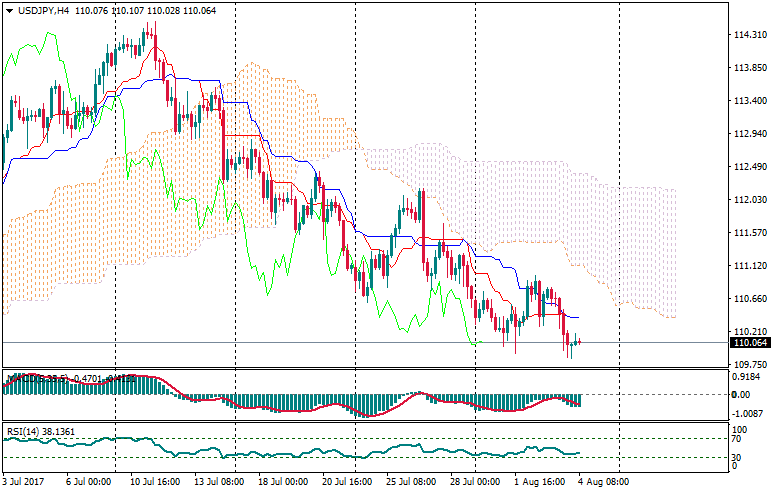
Task: Click the 4 Aug 08:00 time label
Action: click(601, 482)
